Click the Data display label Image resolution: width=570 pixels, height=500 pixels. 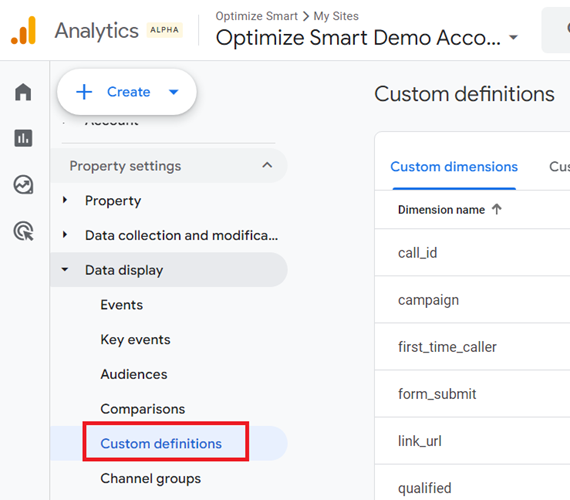pos(124,270)
